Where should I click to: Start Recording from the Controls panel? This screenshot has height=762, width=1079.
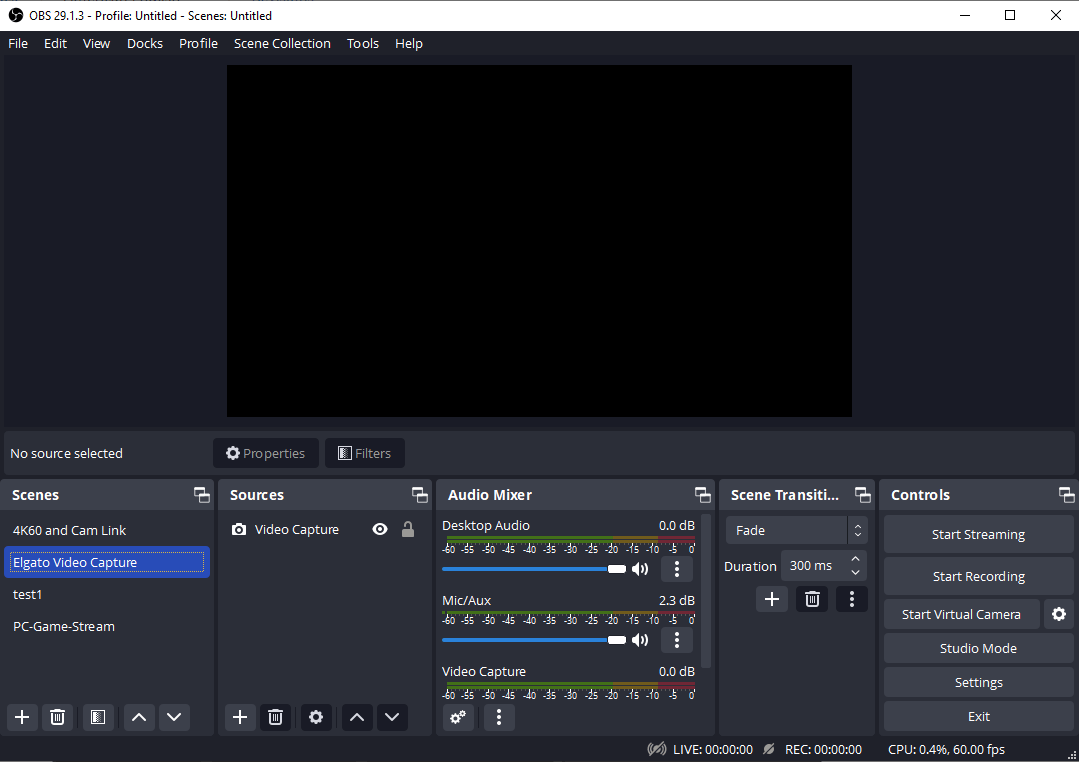(977, 575)
